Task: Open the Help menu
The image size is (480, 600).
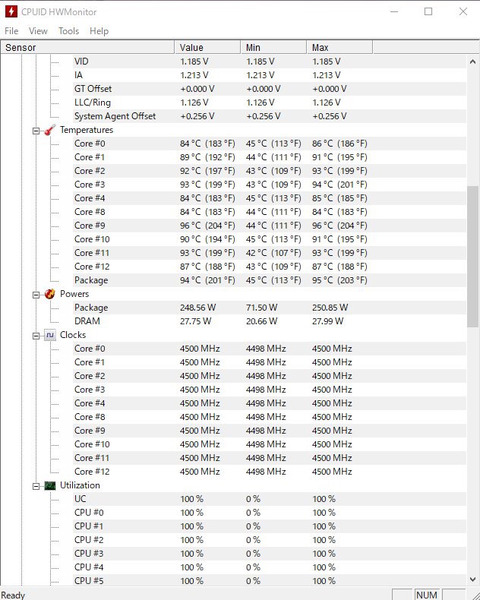Action: [x=99, y=31]
